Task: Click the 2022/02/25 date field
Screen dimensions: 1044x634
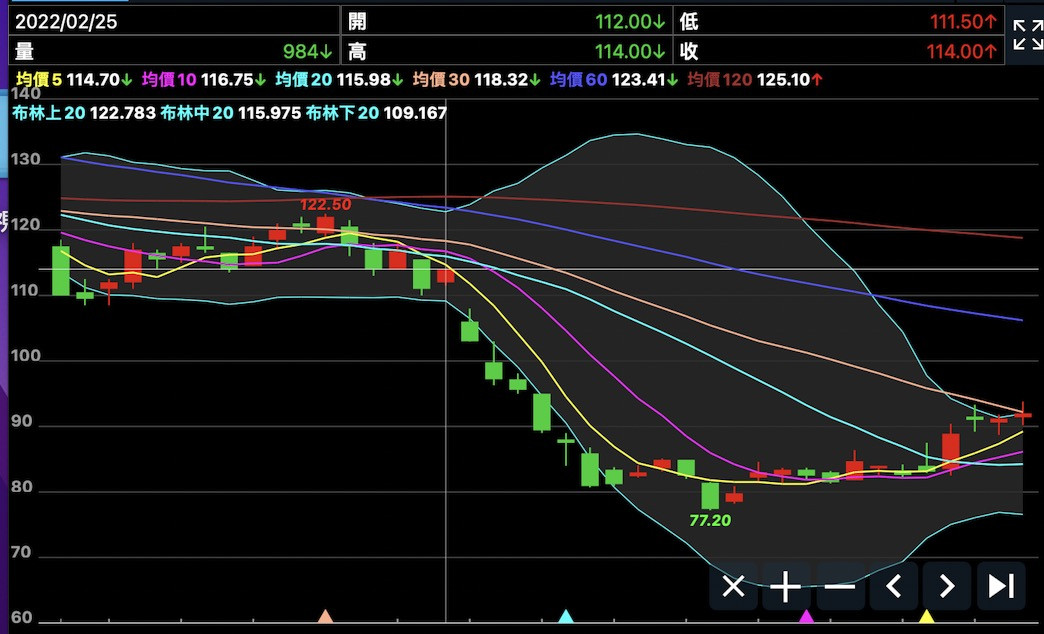Action: 60,21
